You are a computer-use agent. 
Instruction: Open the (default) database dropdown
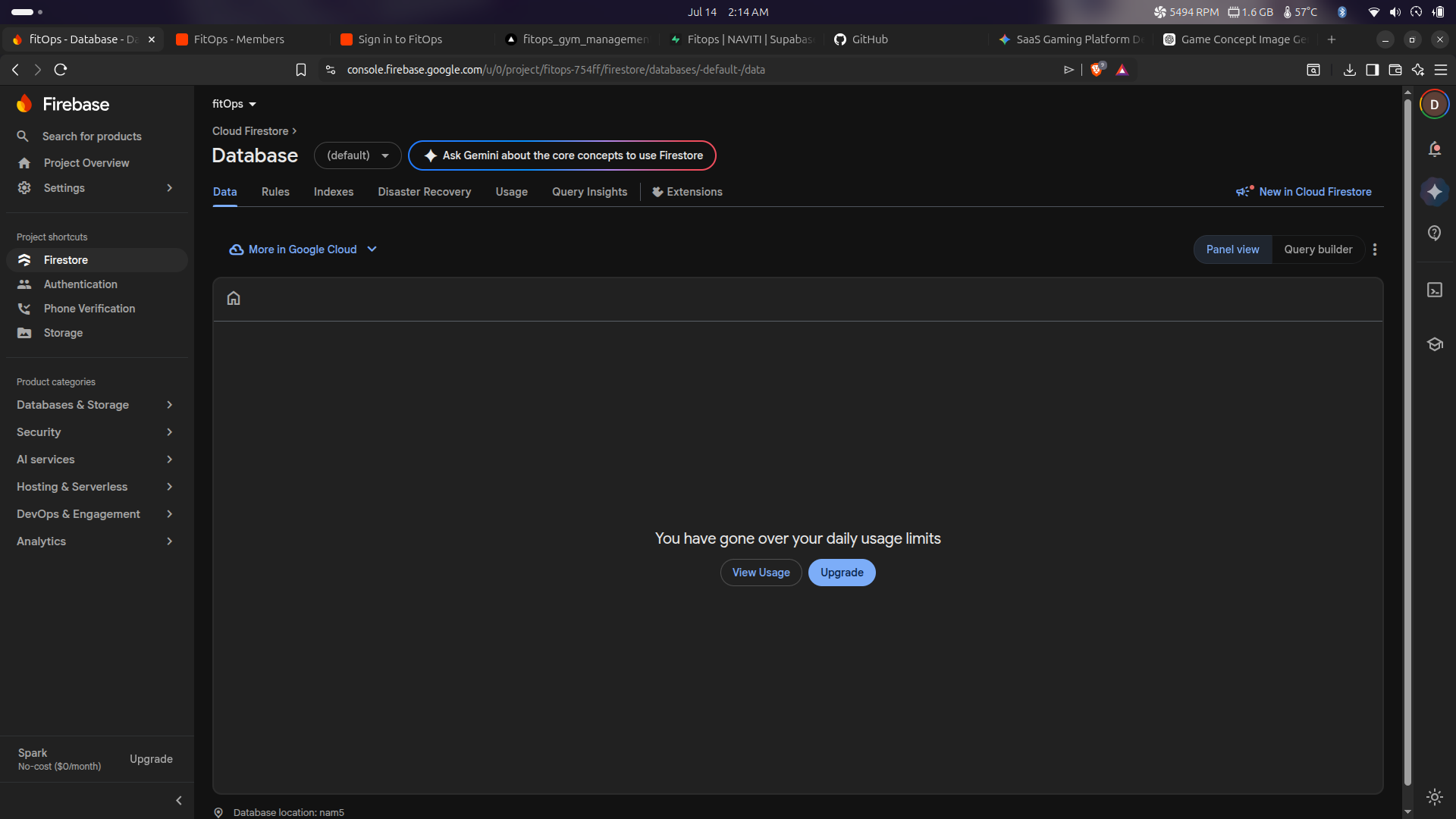tap(358, 155)
